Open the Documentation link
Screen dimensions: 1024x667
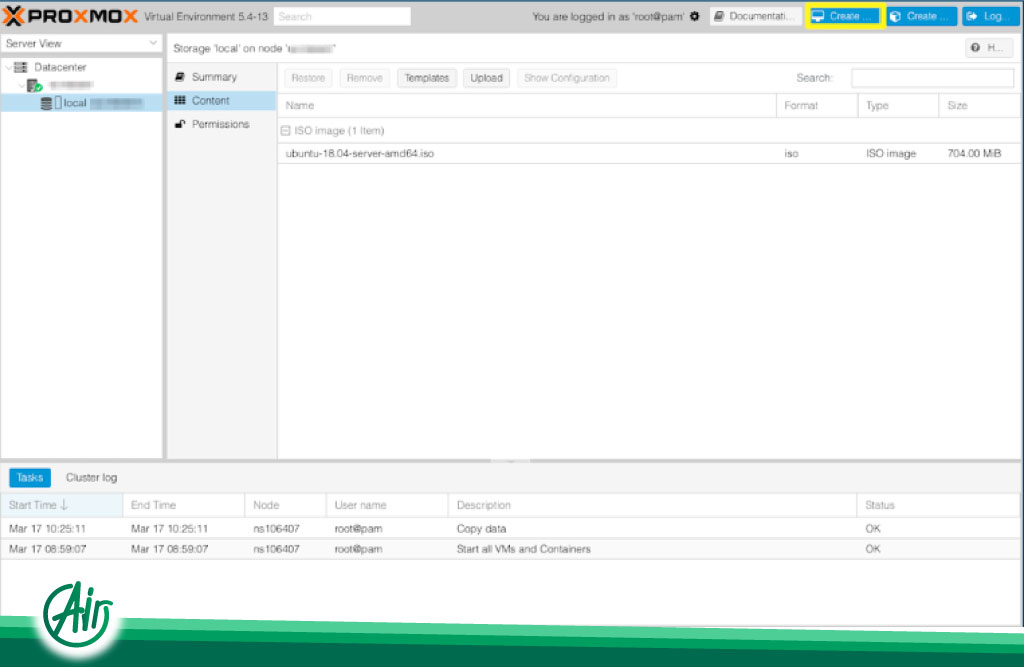756,16
